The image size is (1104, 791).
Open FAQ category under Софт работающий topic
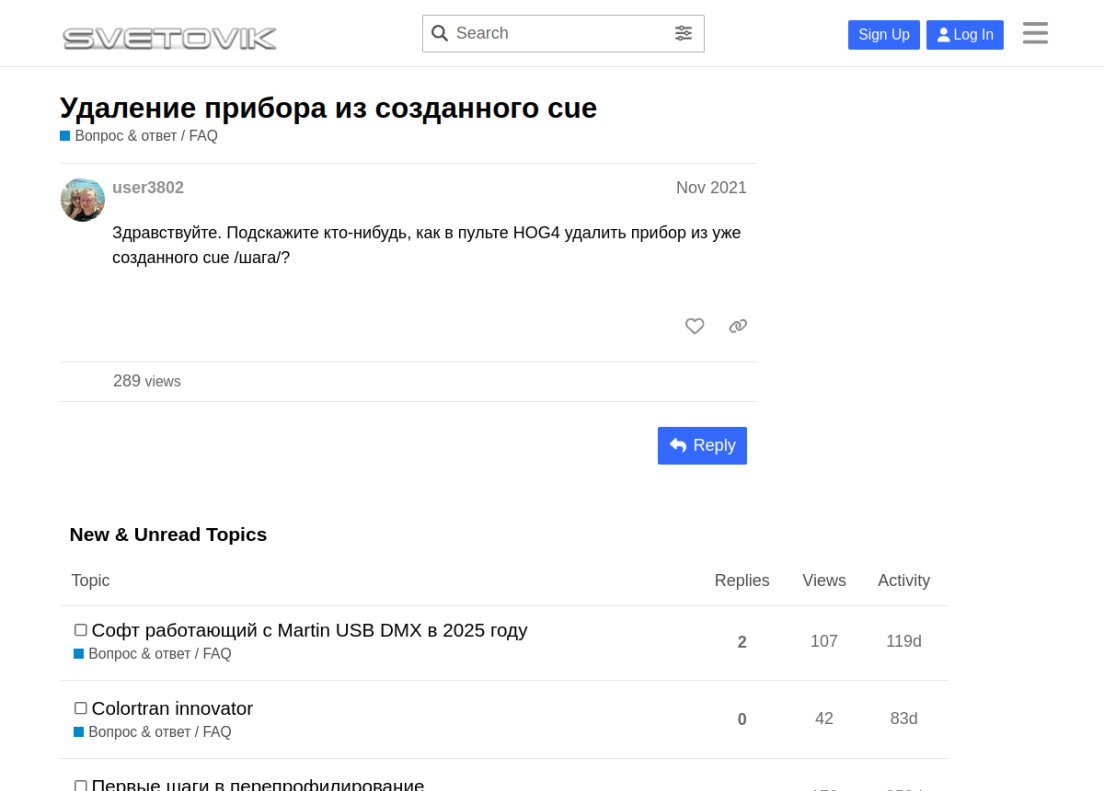point(153,654)
